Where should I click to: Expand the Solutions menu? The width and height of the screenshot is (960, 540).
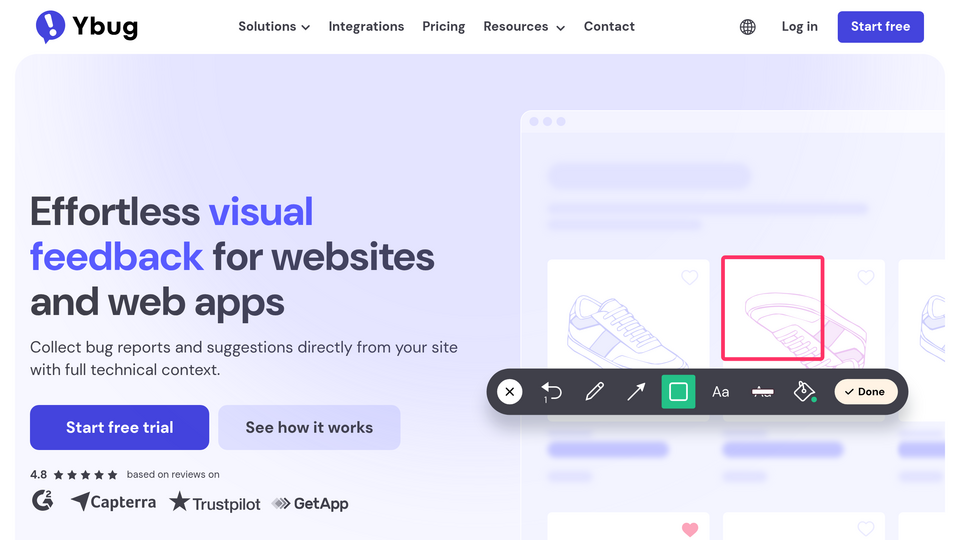point(274,27)
